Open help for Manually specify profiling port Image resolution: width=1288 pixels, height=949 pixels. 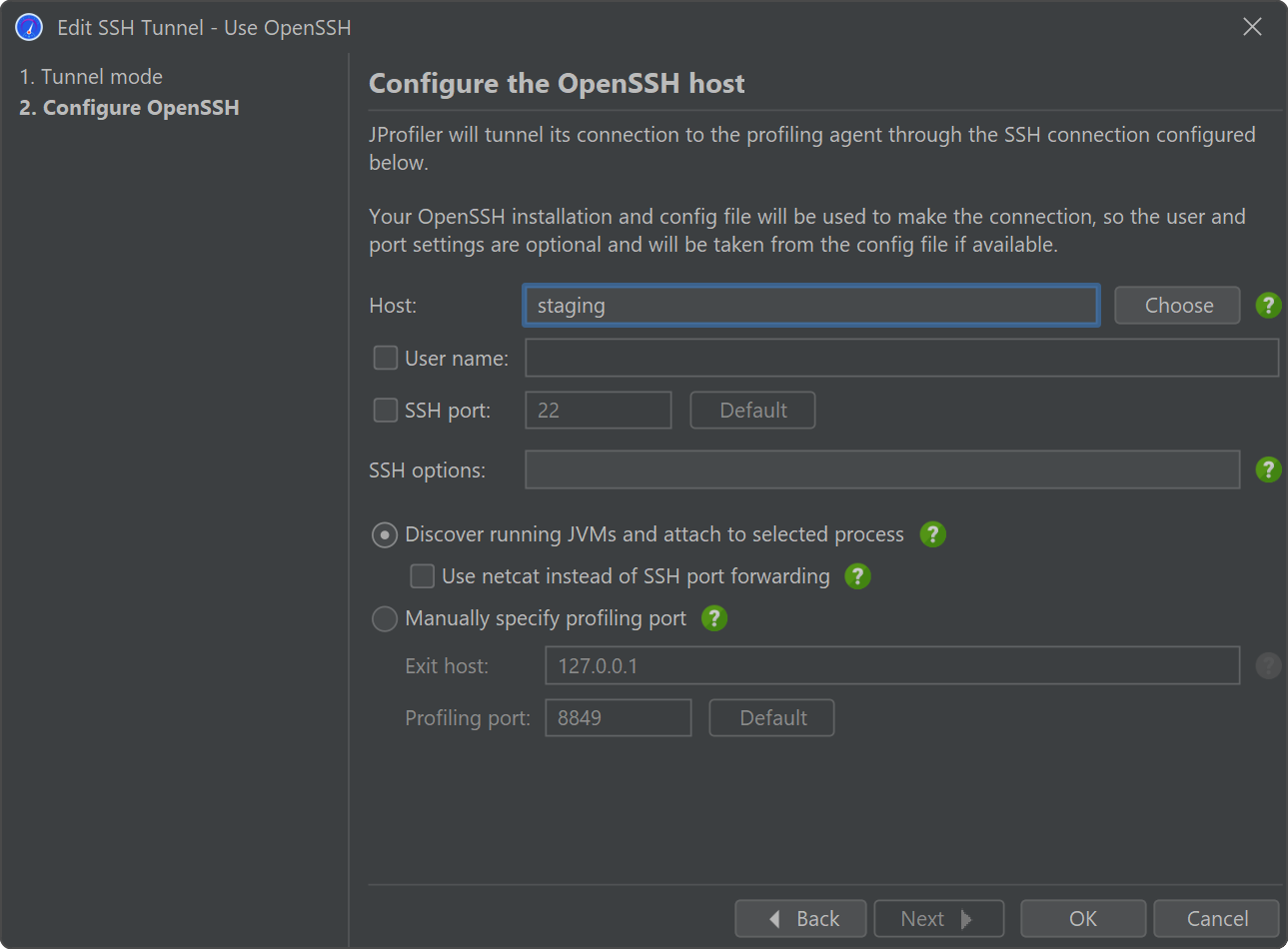[713, 618]
